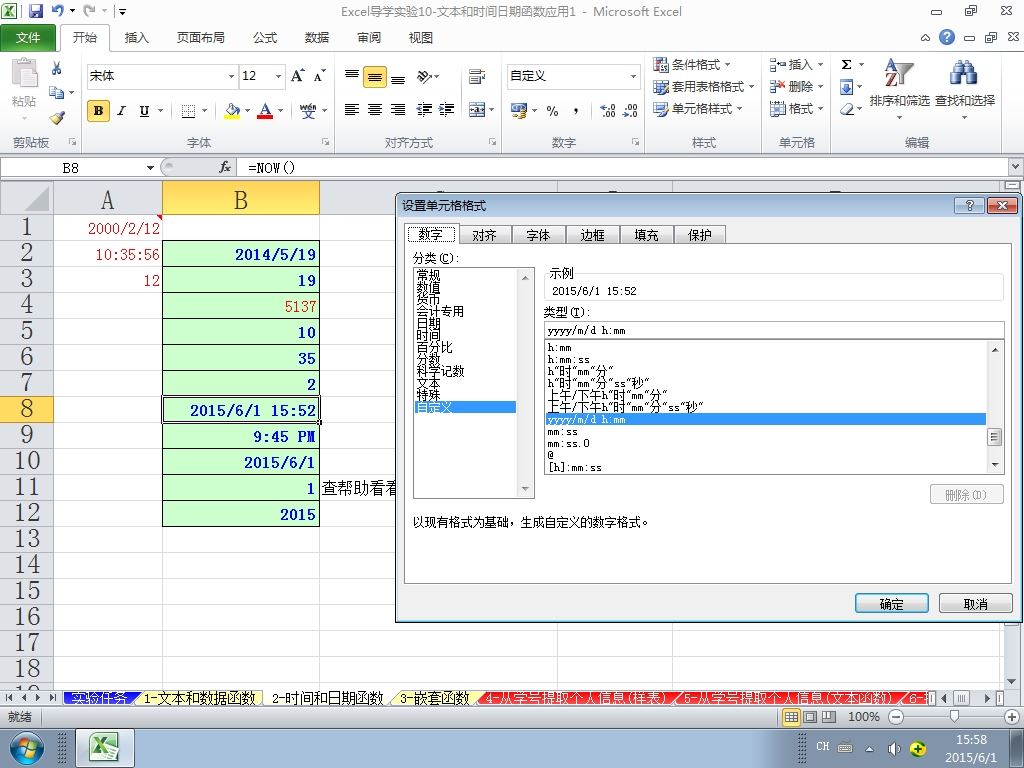The height and width of the screenshot is (768, 1024).
Task: Open Windows Start menu
Action: tap(27, 748)
